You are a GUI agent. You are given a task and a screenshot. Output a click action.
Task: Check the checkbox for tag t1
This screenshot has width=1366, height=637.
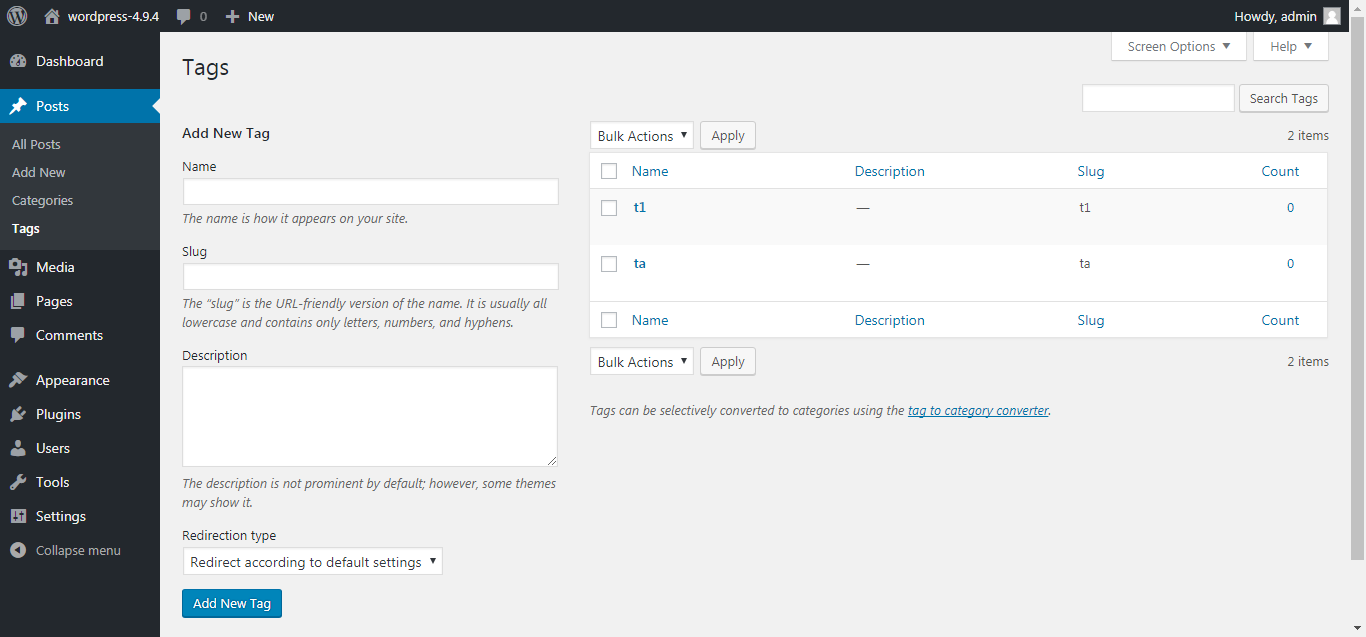(x=609, y=208)
